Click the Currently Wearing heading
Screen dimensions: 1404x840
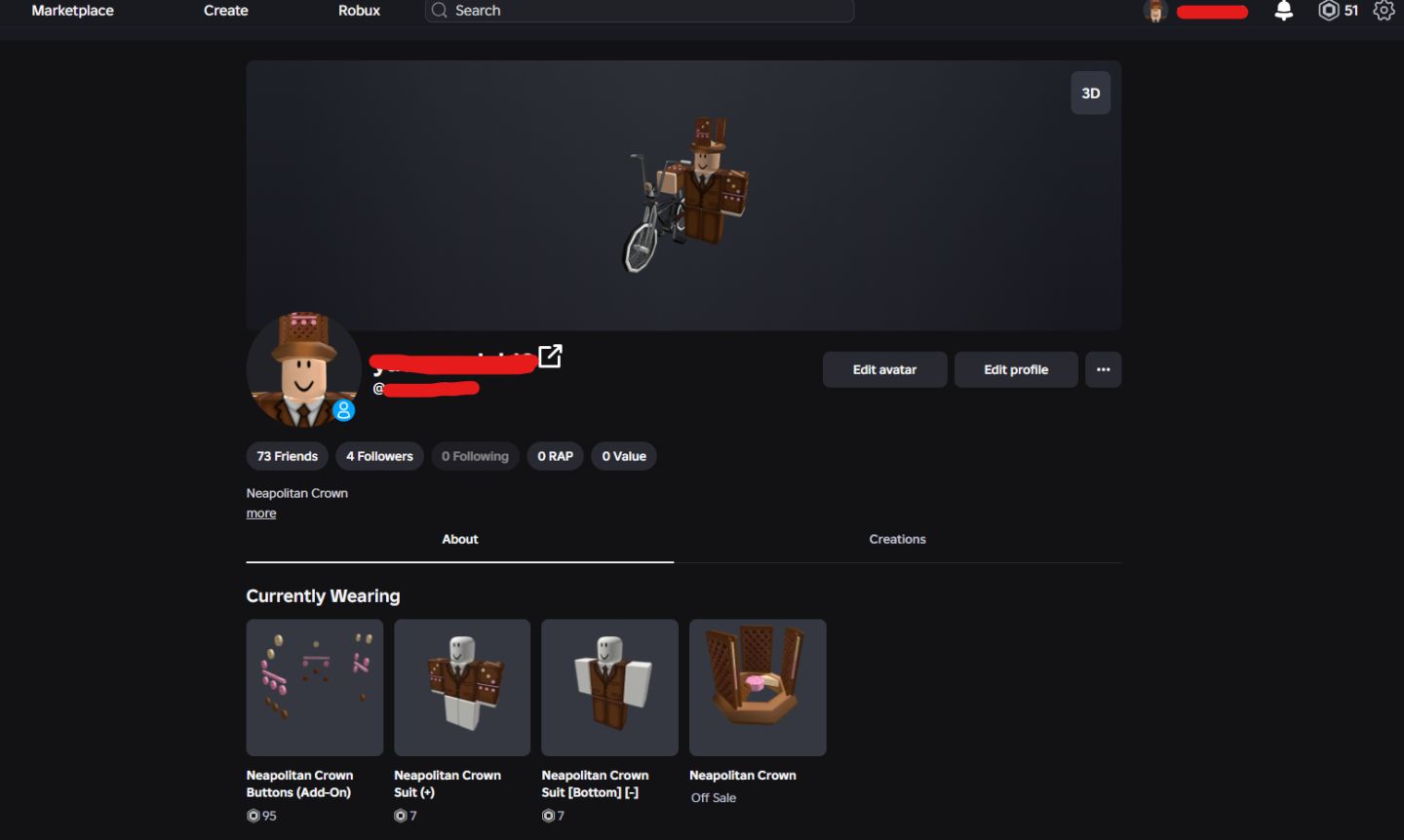[x=323, y=595]
